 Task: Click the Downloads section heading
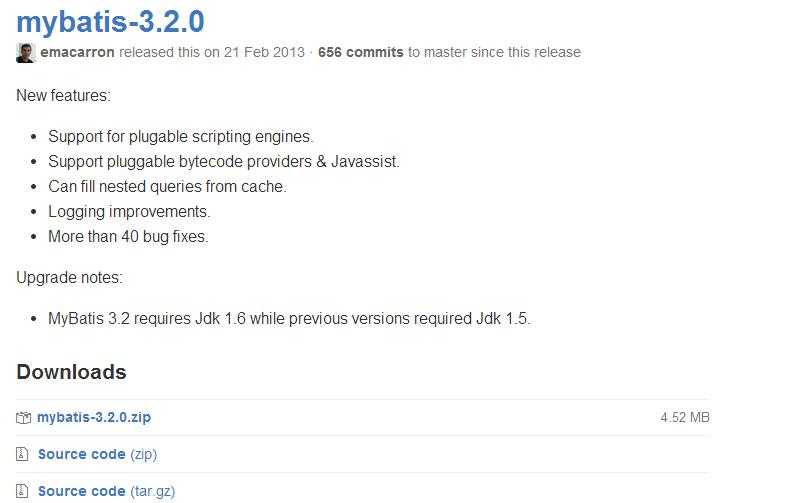71,372
